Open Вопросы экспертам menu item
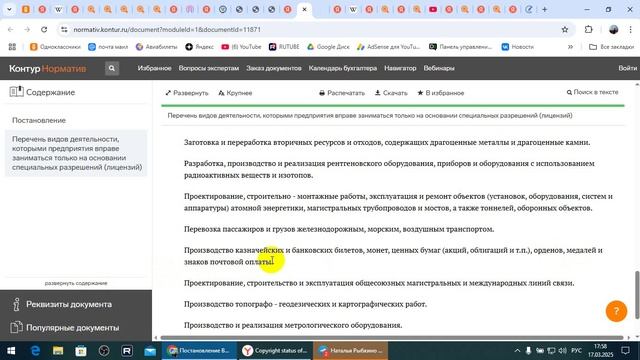640x360 pixels. tap(209, 68)
